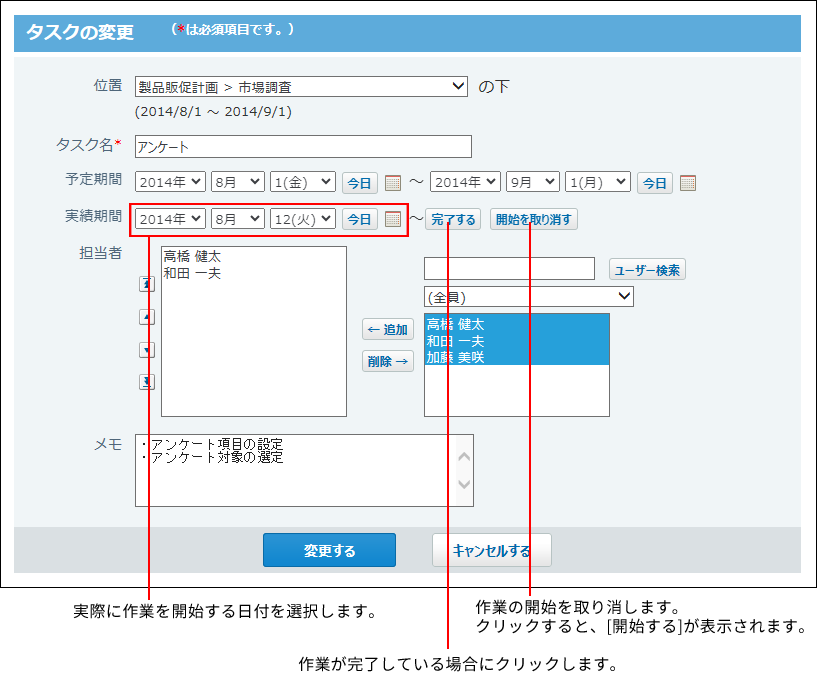Move assignee down one position
The image size is (817, 682).
[147, 350]
